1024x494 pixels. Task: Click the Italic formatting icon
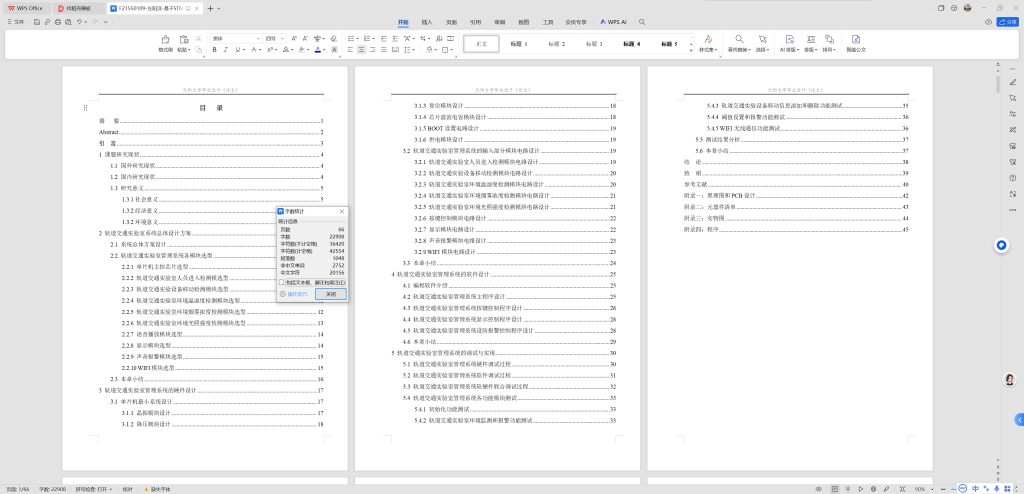click(x=227, y=49)
